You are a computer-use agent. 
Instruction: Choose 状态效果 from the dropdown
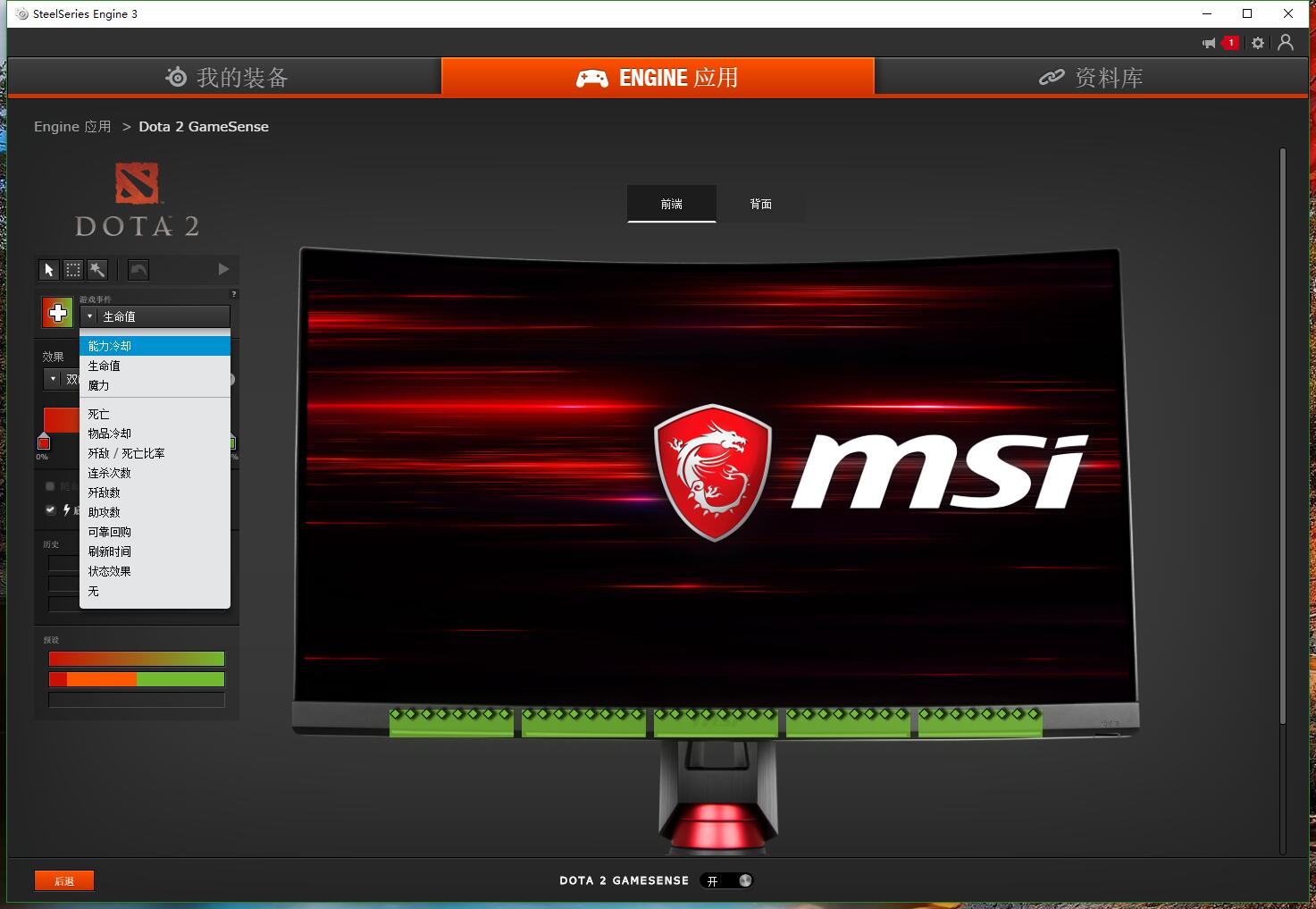[x=155, y=571]
